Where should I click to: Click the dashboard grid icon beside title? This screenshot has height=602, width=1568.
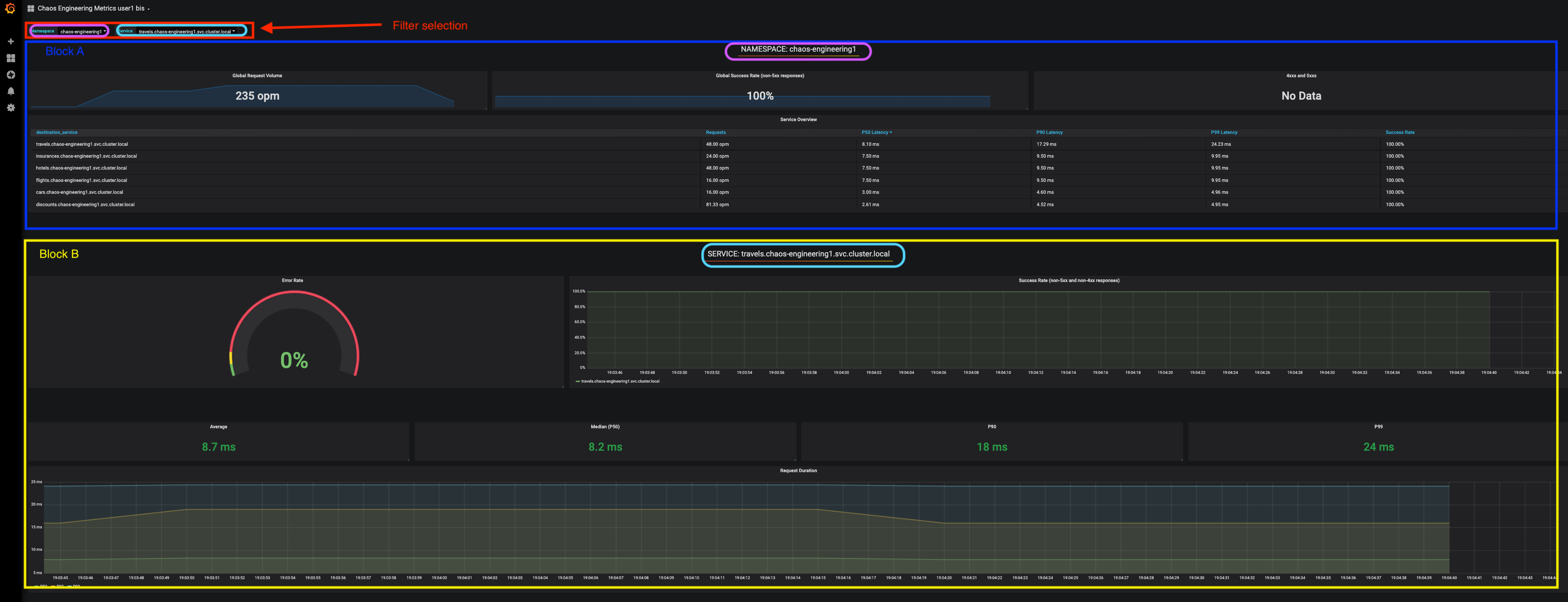tap(31, 9)
